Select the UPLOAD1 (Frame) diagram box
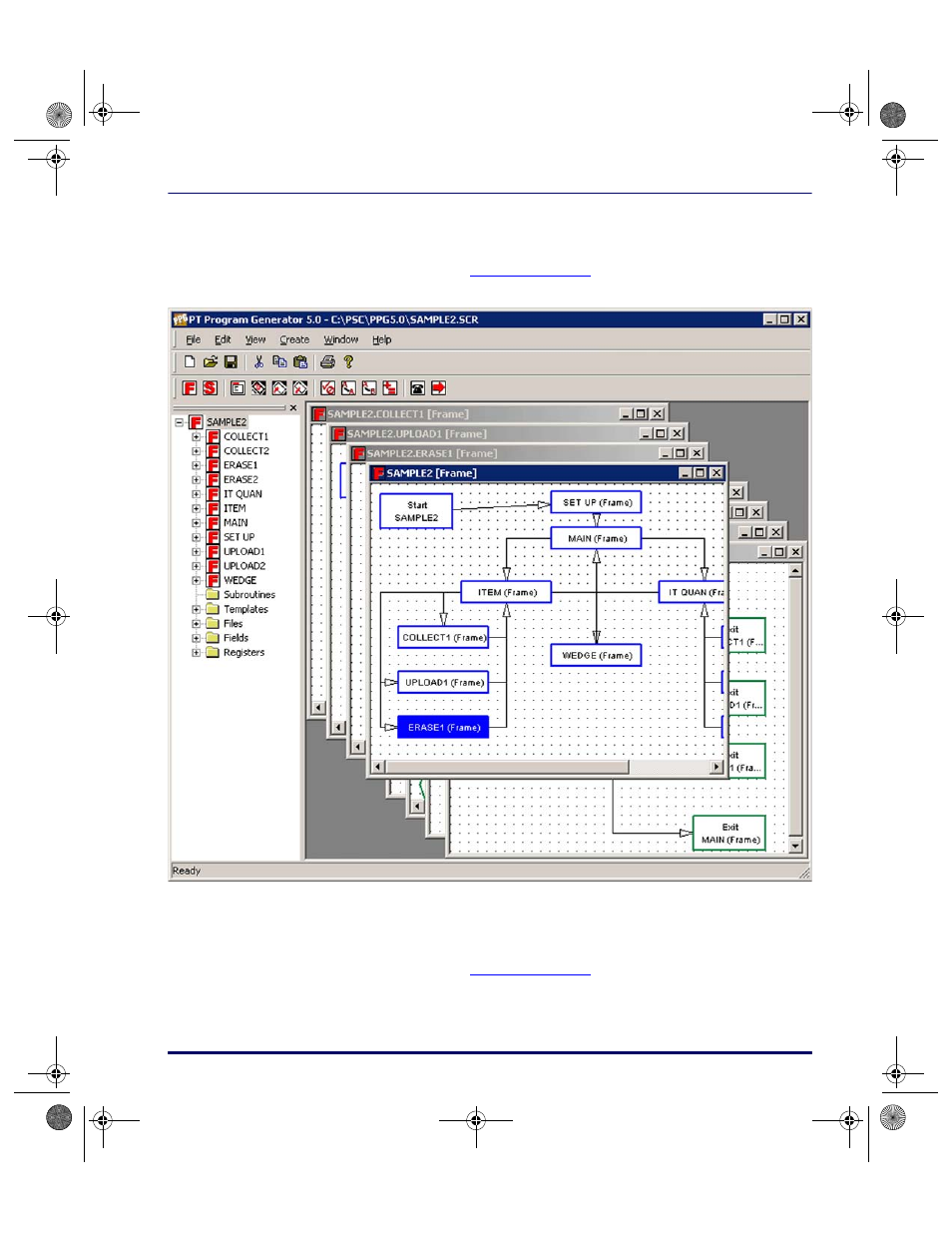Viewport: 952px width, 1233px height. (x=443, y=683)
